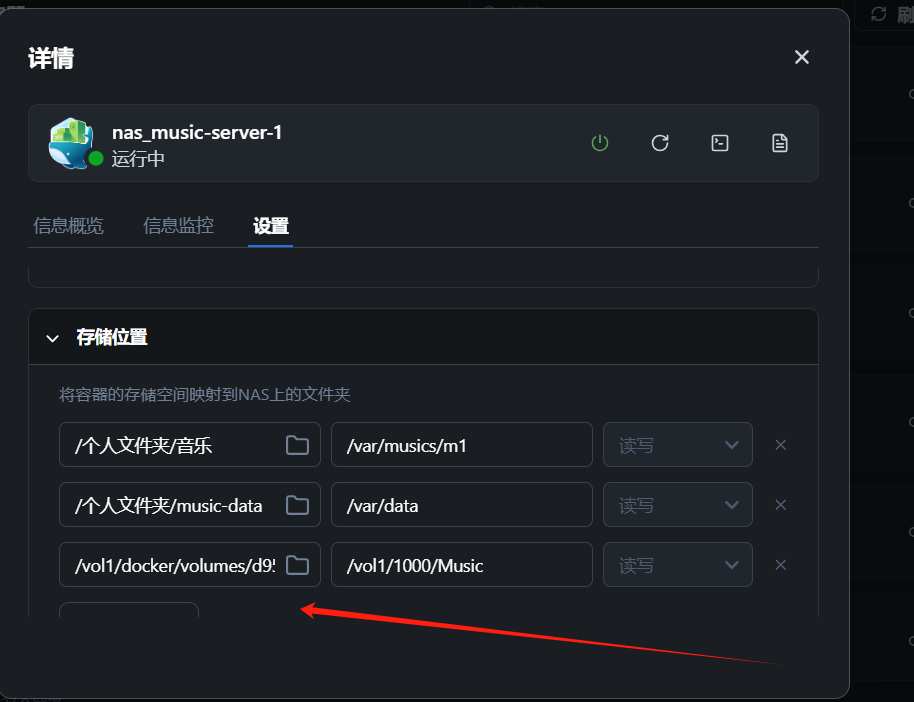Remove the /vol1/1000/Music mapping row
The image size is (914, 702).
click(x=781, y=565)
